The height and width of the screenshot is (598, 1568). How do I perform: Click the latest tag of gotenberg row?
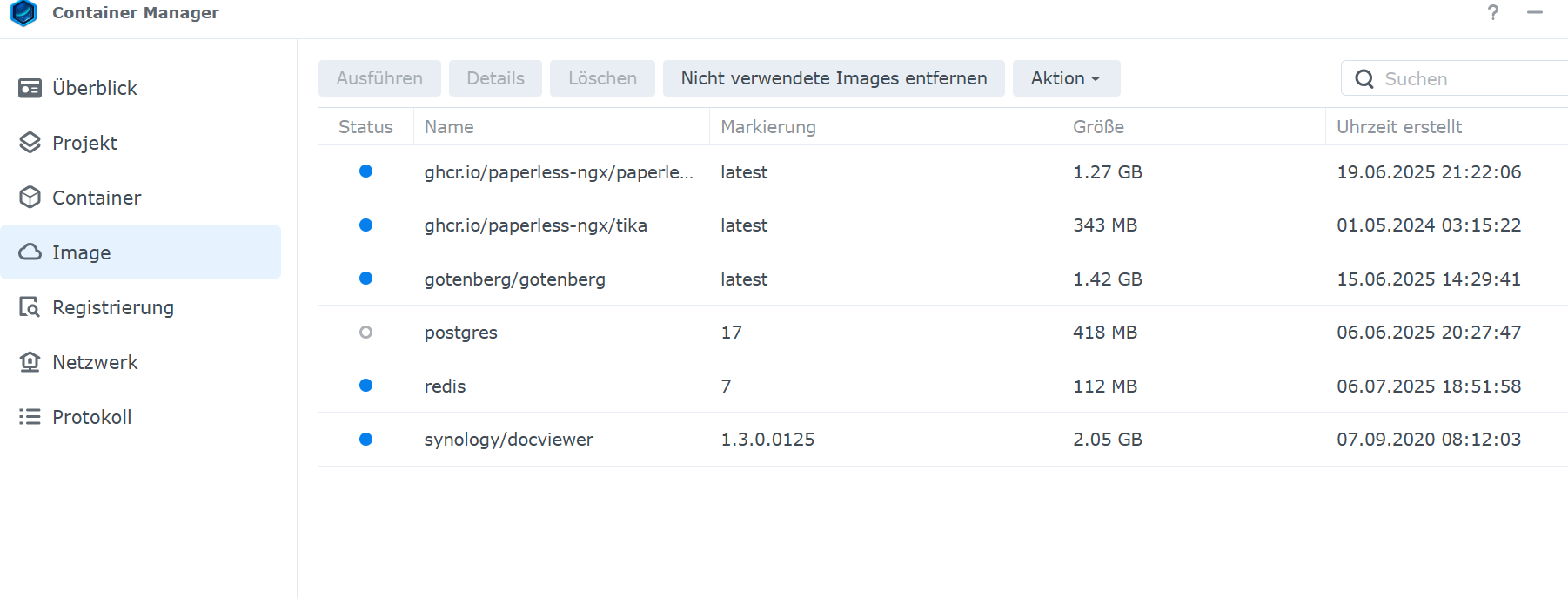coord(744,279)
